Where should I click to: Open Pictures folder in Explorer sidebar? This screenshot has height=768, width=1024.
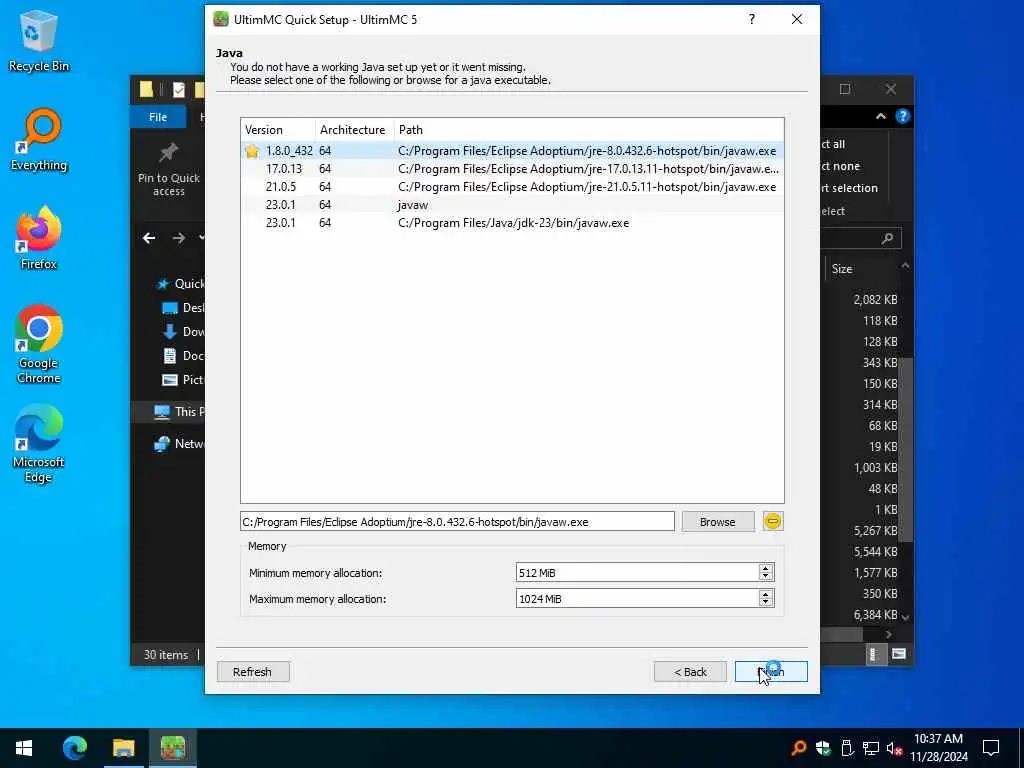184,379
